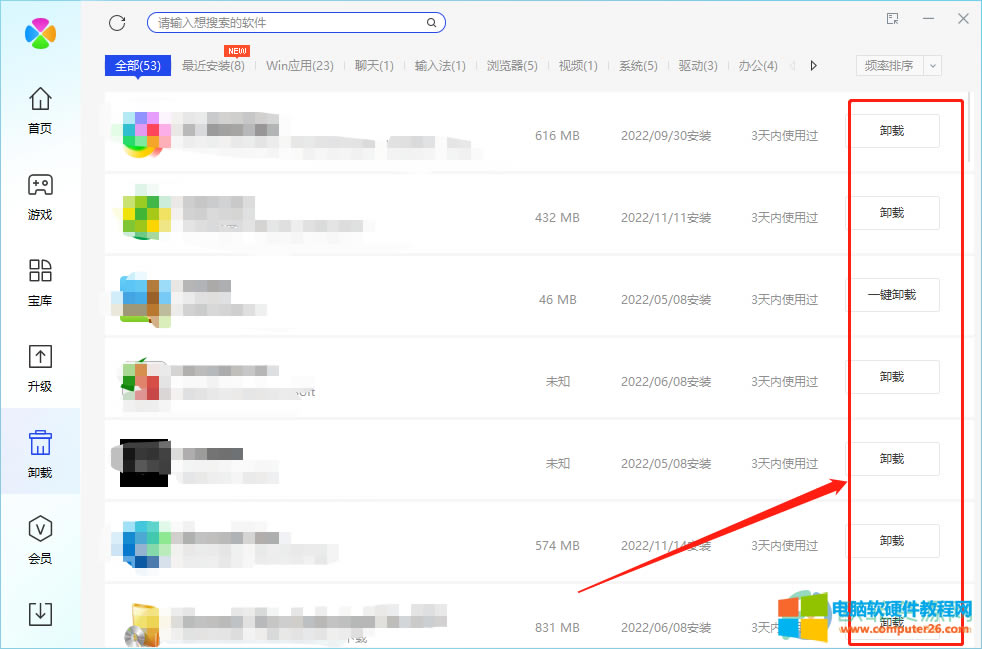This screenshot has width=982, height=649.
Task: Open the 卸载 uninstall sidebar icon
Action: (40, 452)
